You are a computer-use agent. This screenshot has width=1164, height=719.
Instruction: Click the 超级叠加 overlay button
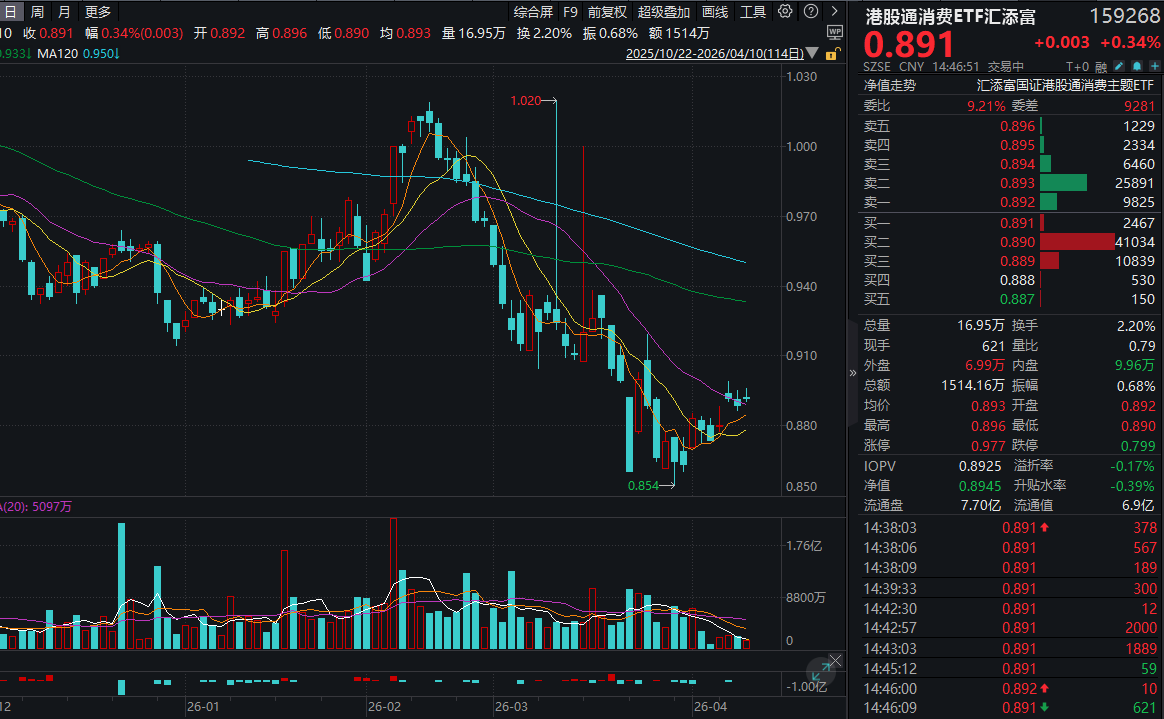[664, 12]
